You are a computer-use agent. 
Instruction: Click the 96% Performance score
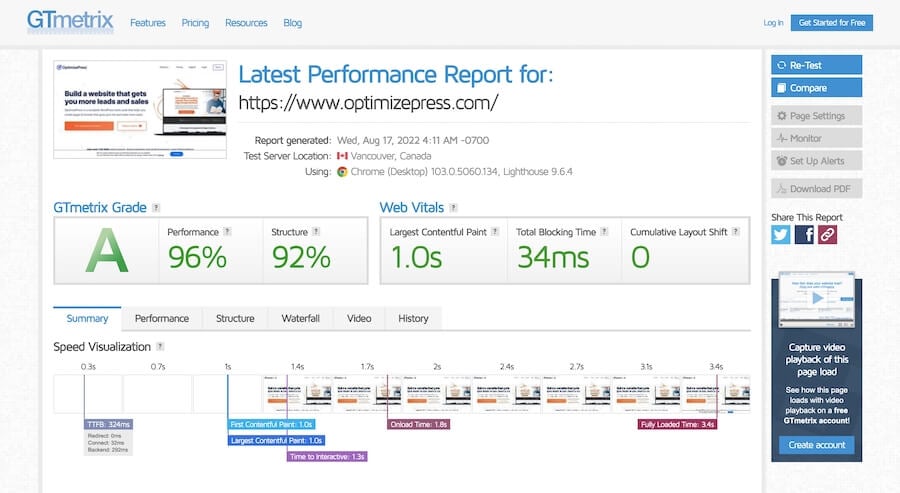tap(197, 257)
